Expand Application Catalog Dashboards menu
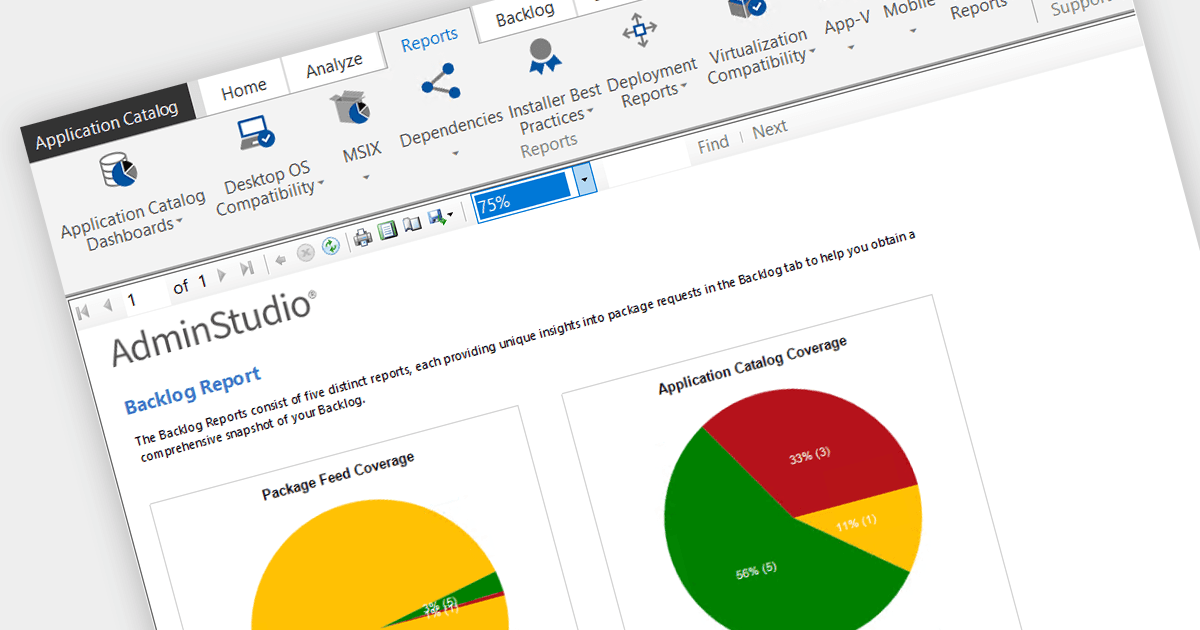 (181, 222)
